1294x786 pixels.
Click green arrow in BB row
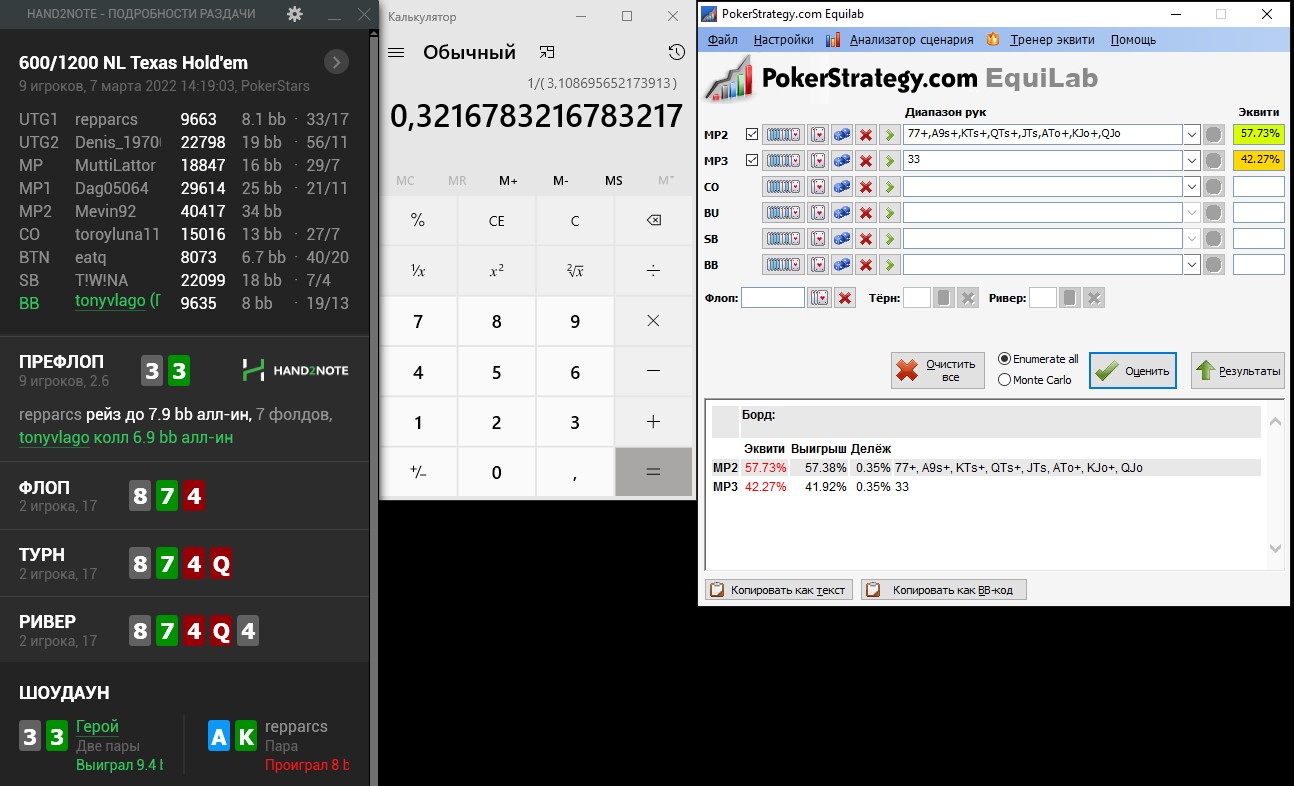[889, 265]
